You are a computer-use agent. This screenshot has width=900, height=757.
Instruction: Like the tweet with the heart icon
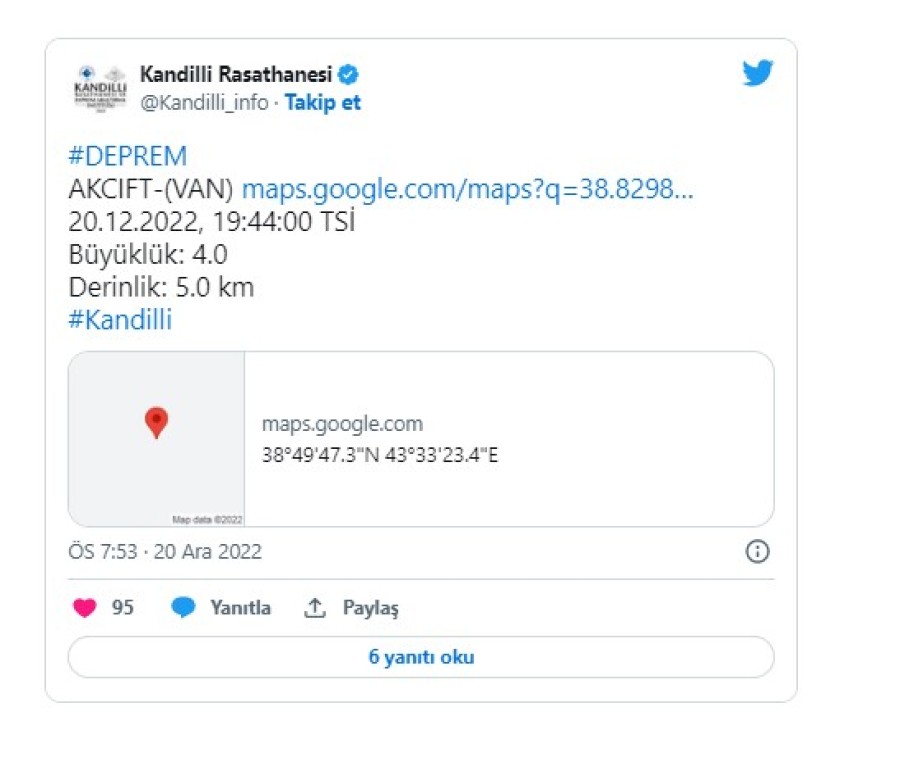85,608
